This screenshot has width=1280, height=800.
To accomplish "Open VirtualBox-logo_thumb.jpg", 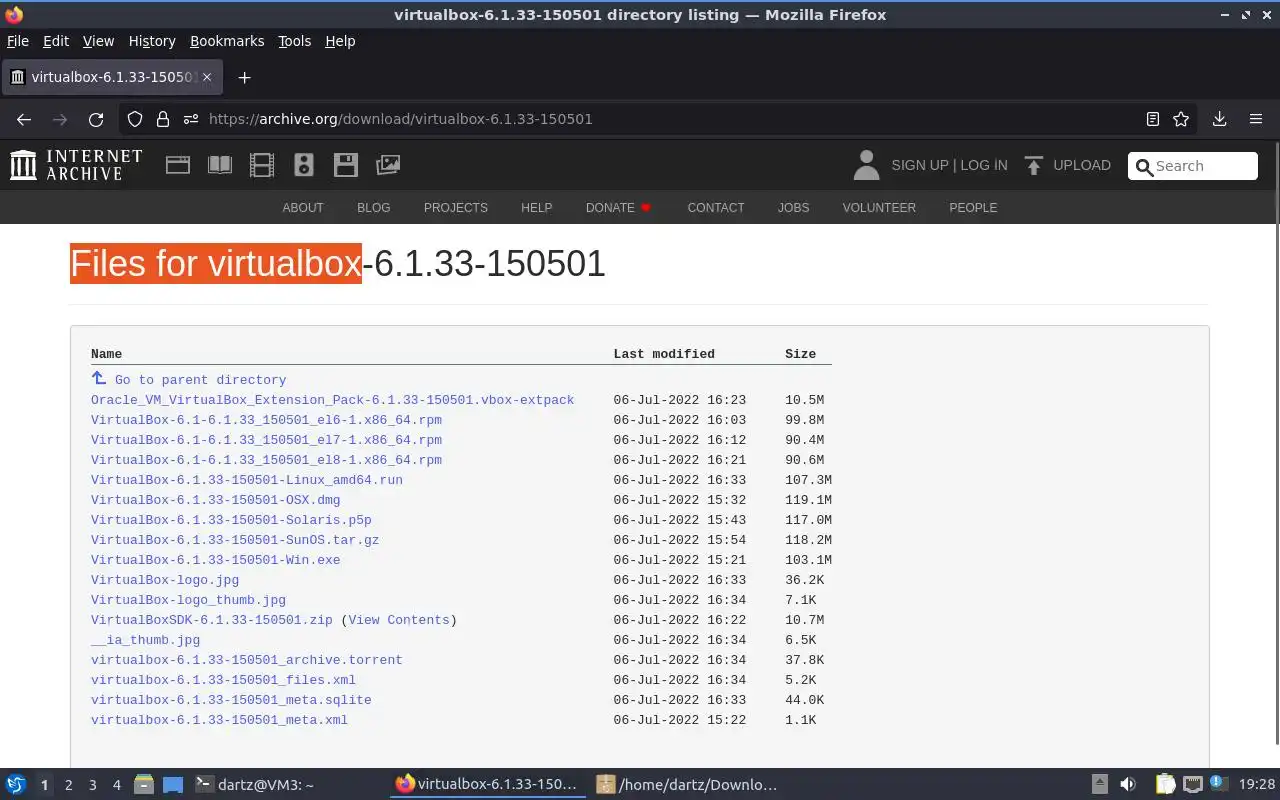I will pos(188,600).
